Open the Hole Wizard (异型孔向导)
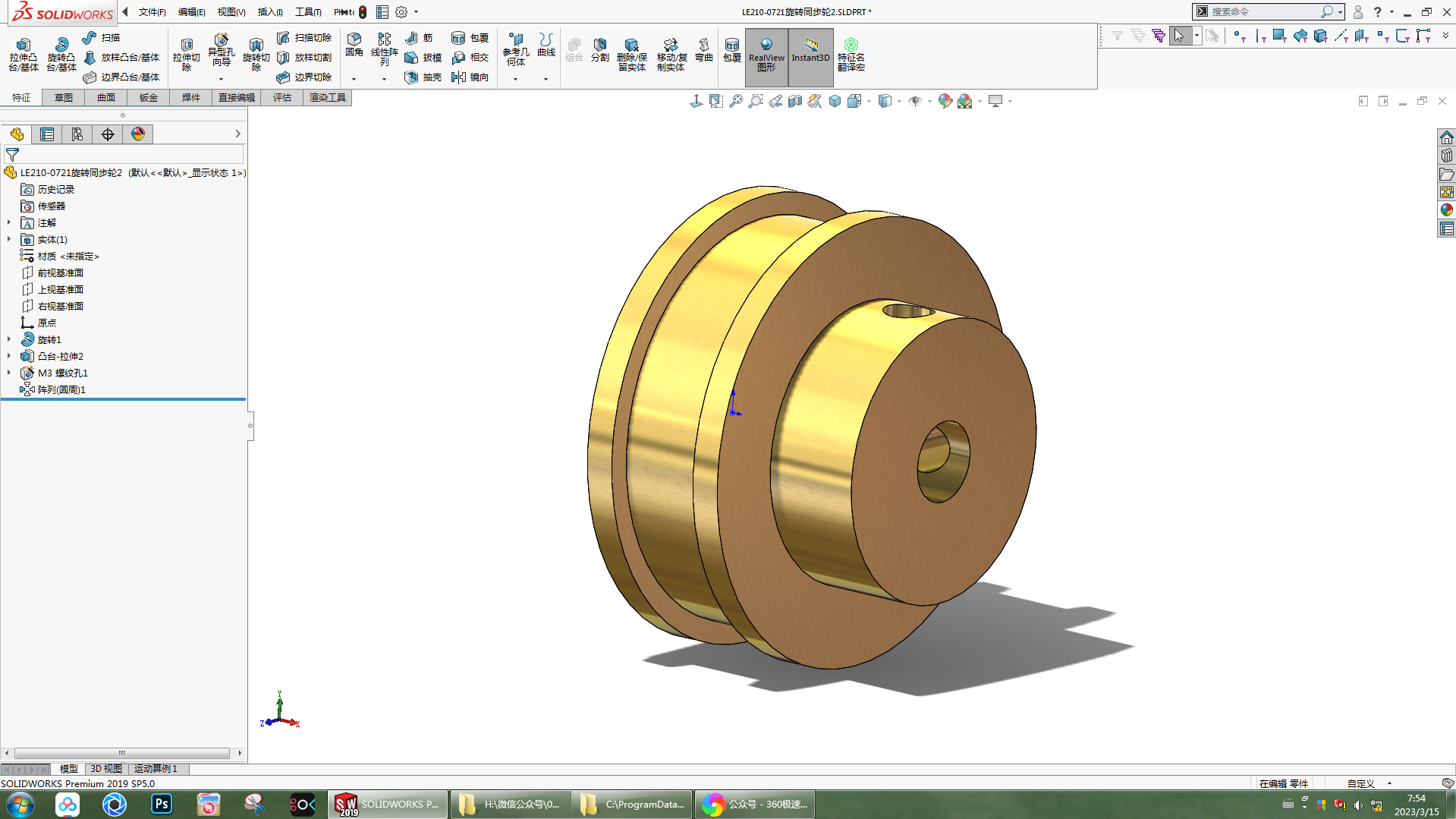This screenshot has height=819, width=1456. coord(221,50)
